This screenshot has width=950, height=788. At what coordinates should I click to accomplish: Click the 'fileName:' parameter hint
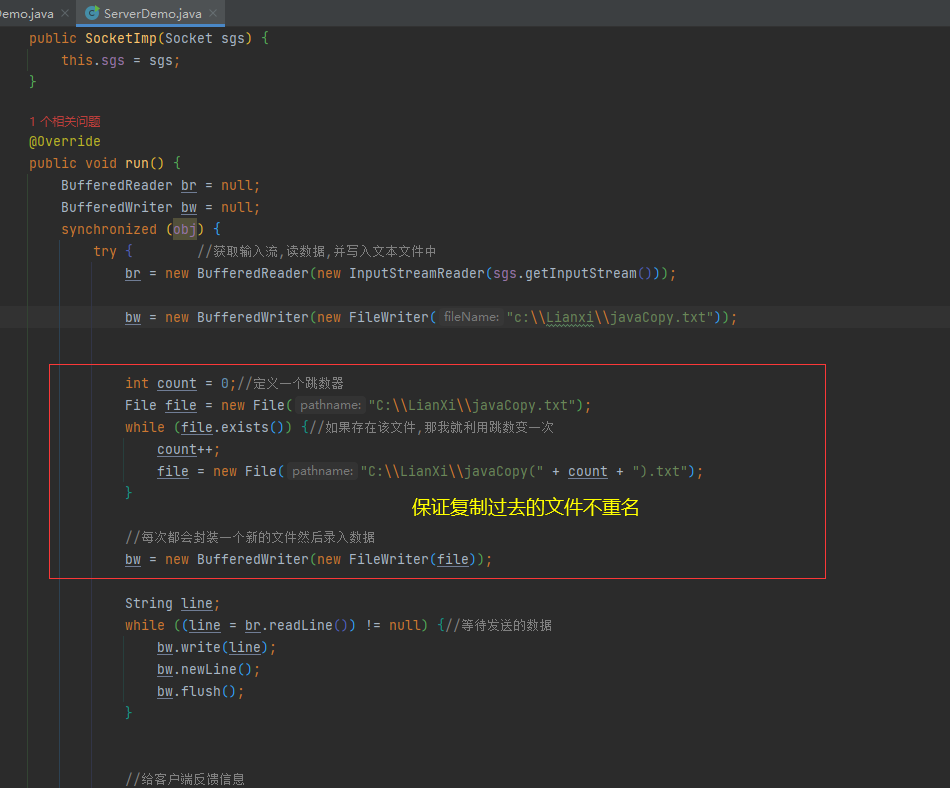[x=471, y=317]
